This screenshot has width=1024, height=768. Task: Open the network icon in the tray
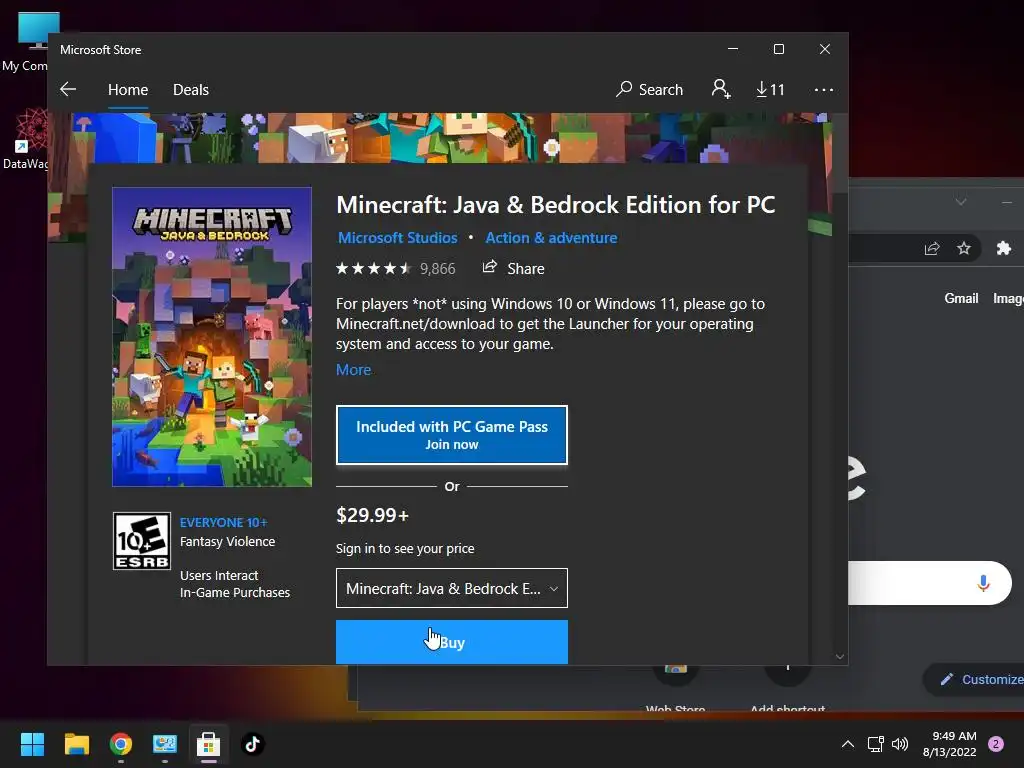tap(876, 744)
